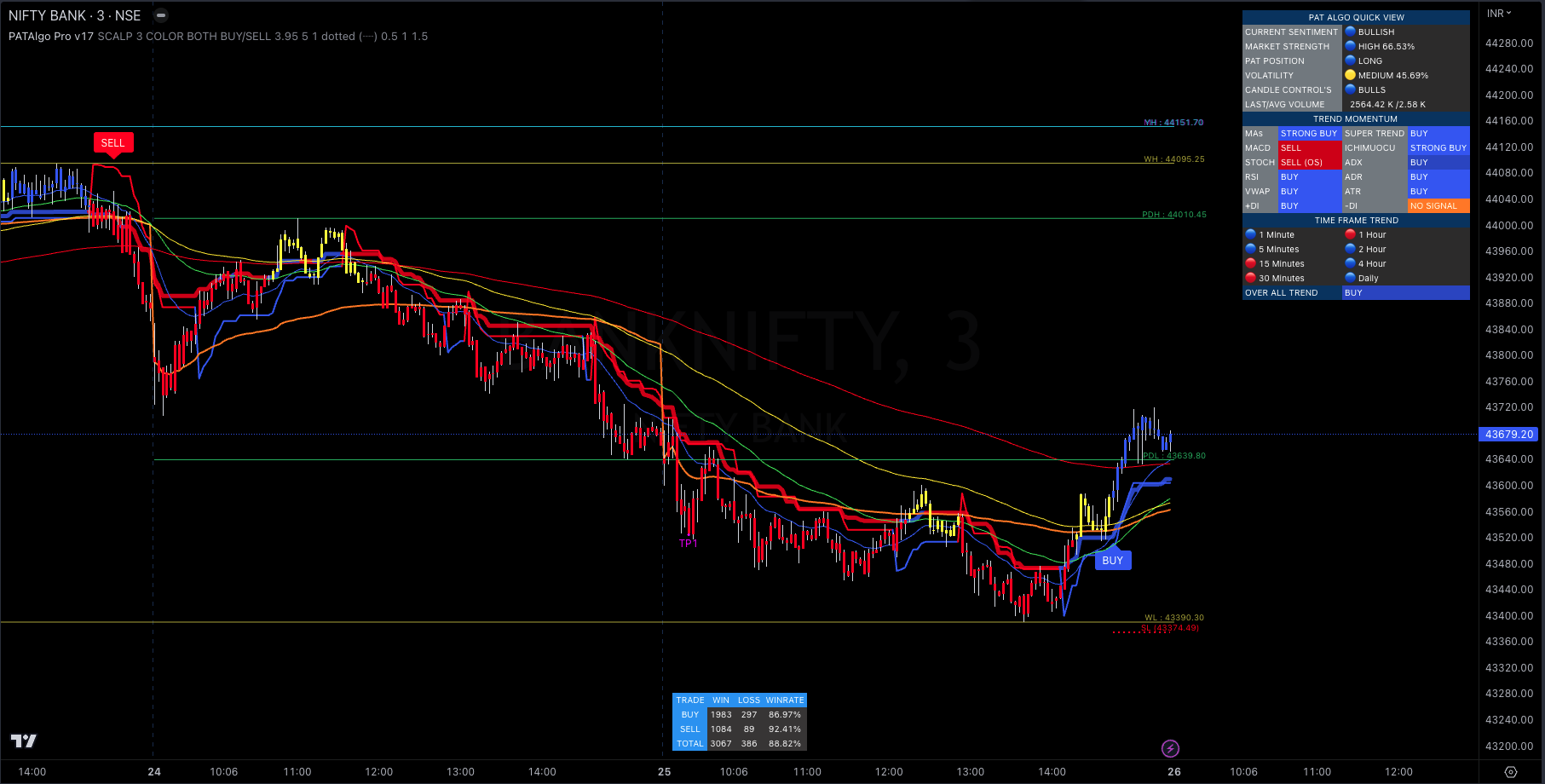Click the total wins value 3067

coord(721,743)
